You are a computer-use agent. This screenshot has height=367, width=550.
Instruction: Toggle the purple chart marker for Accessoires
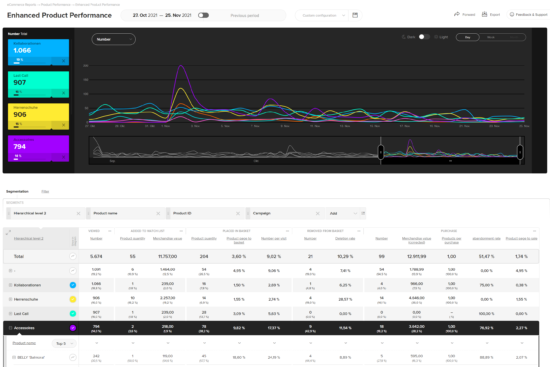(x=73, y=328)
